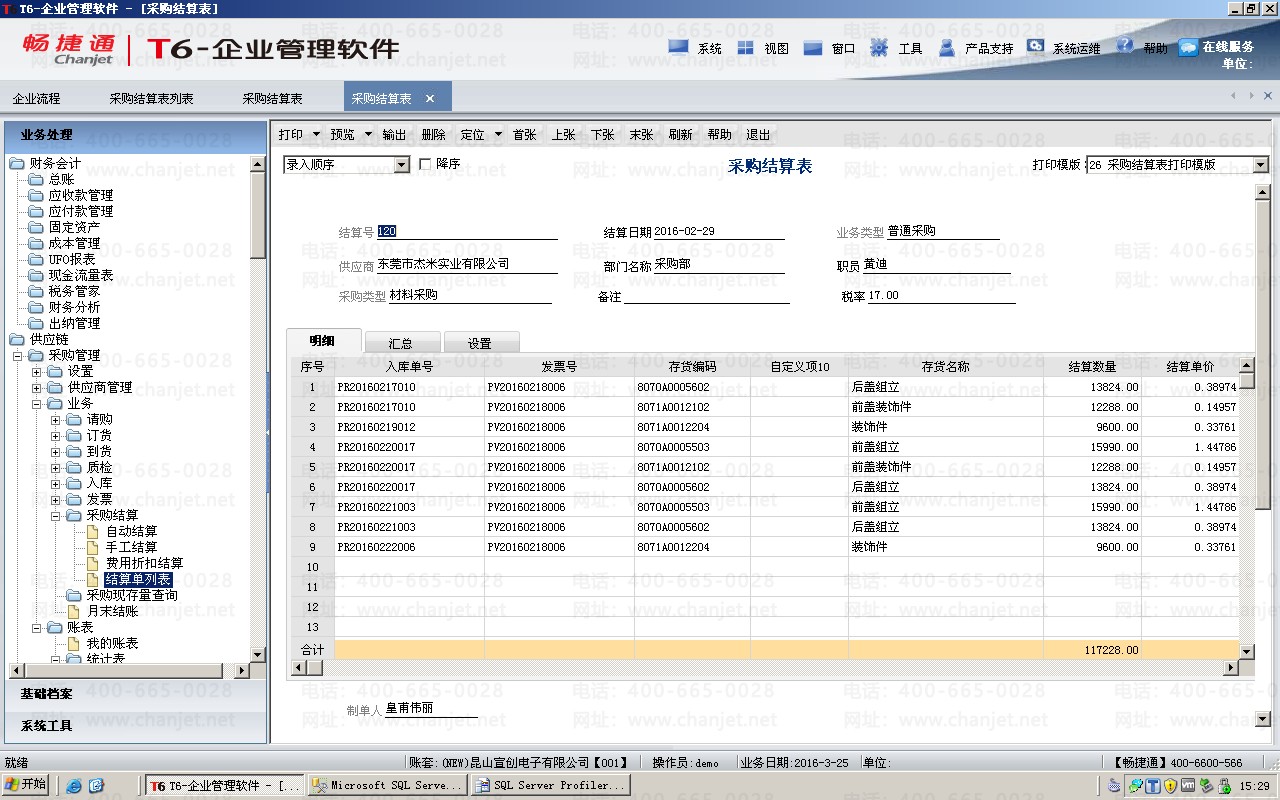Click the 删除 toolbar button
The height and width of the screenshot is (800, 1280).
point(433,135)
